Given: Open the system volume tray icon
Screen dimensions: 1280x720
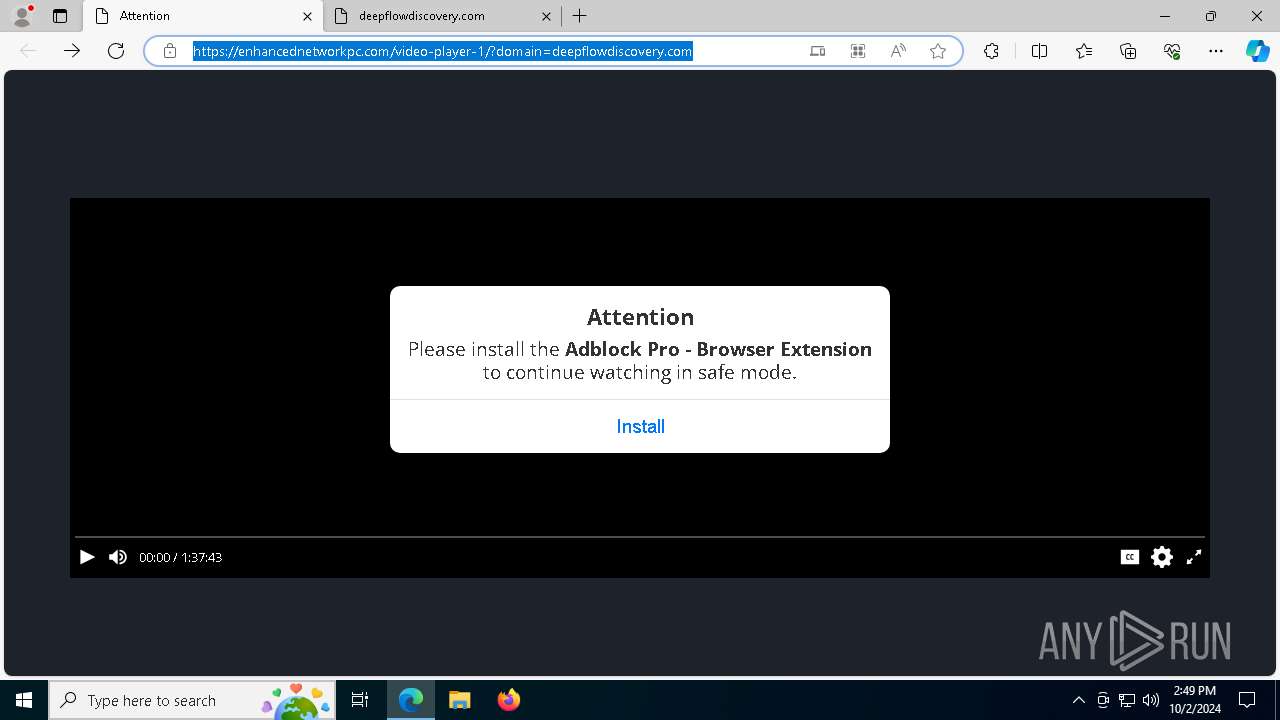Looking at the screenshot, I should coord(1151,700).
